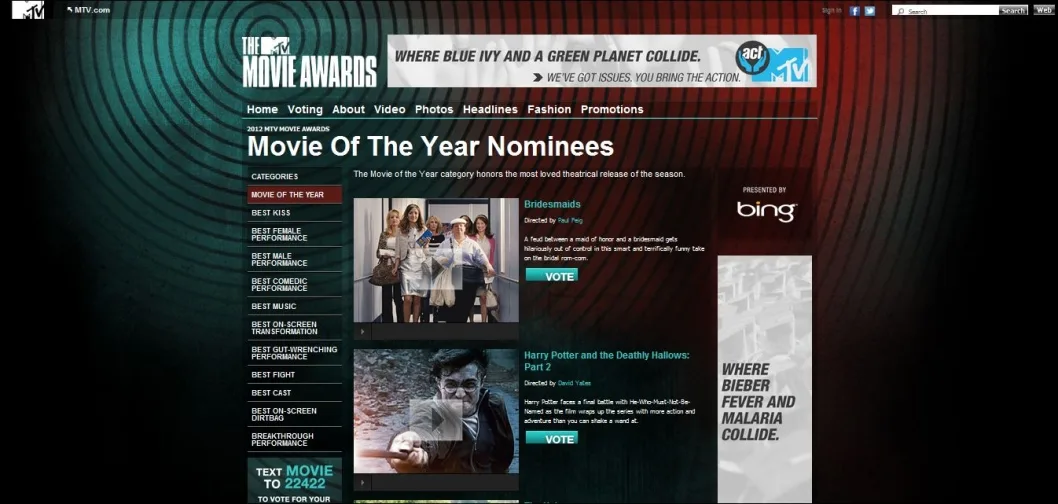The height and width of the screenshot is (504, 1058).
Task: Open the Twitter icon in header
Action: 870,11
